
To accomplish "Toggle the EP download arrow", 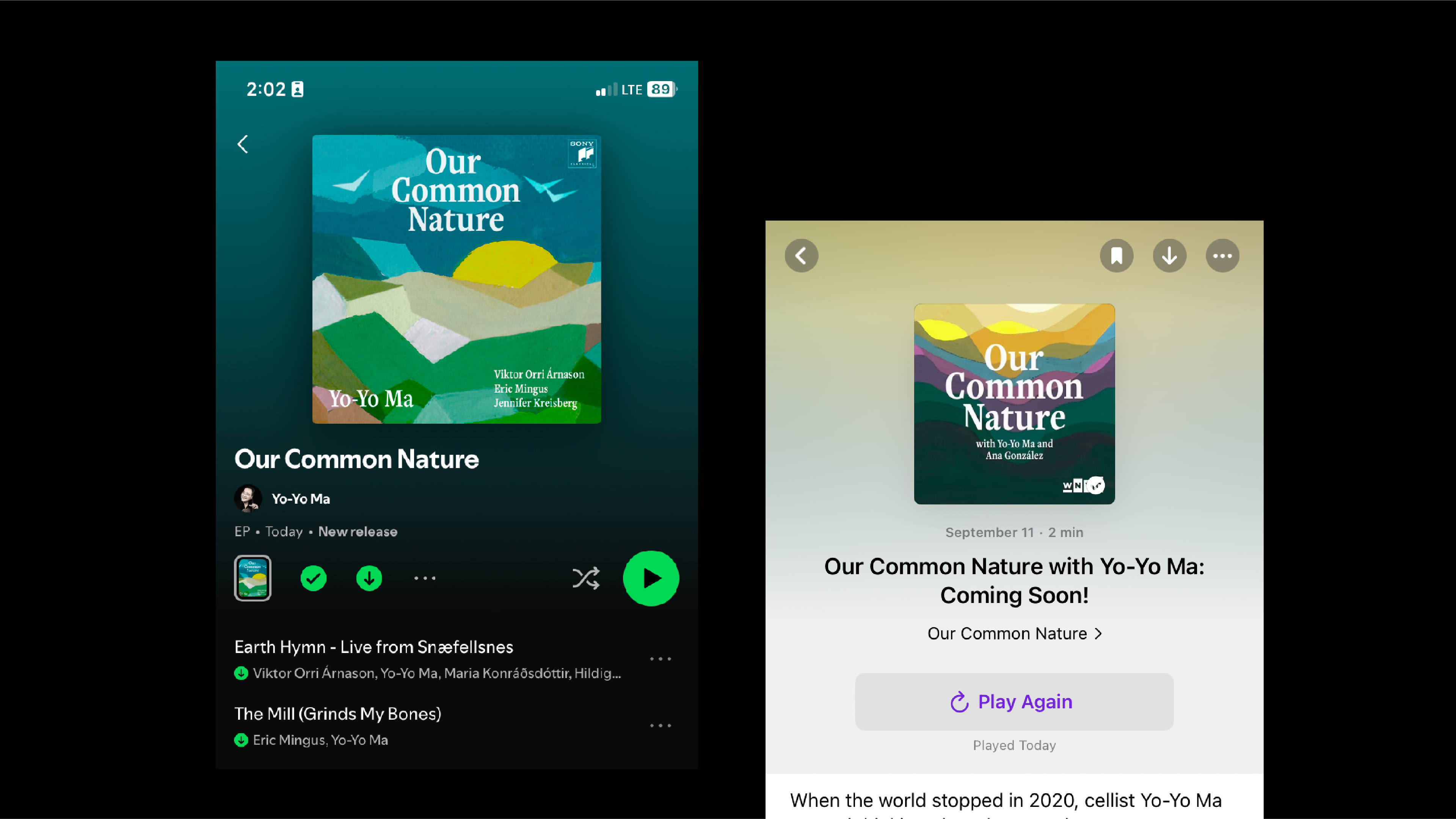I will [369, 578].
